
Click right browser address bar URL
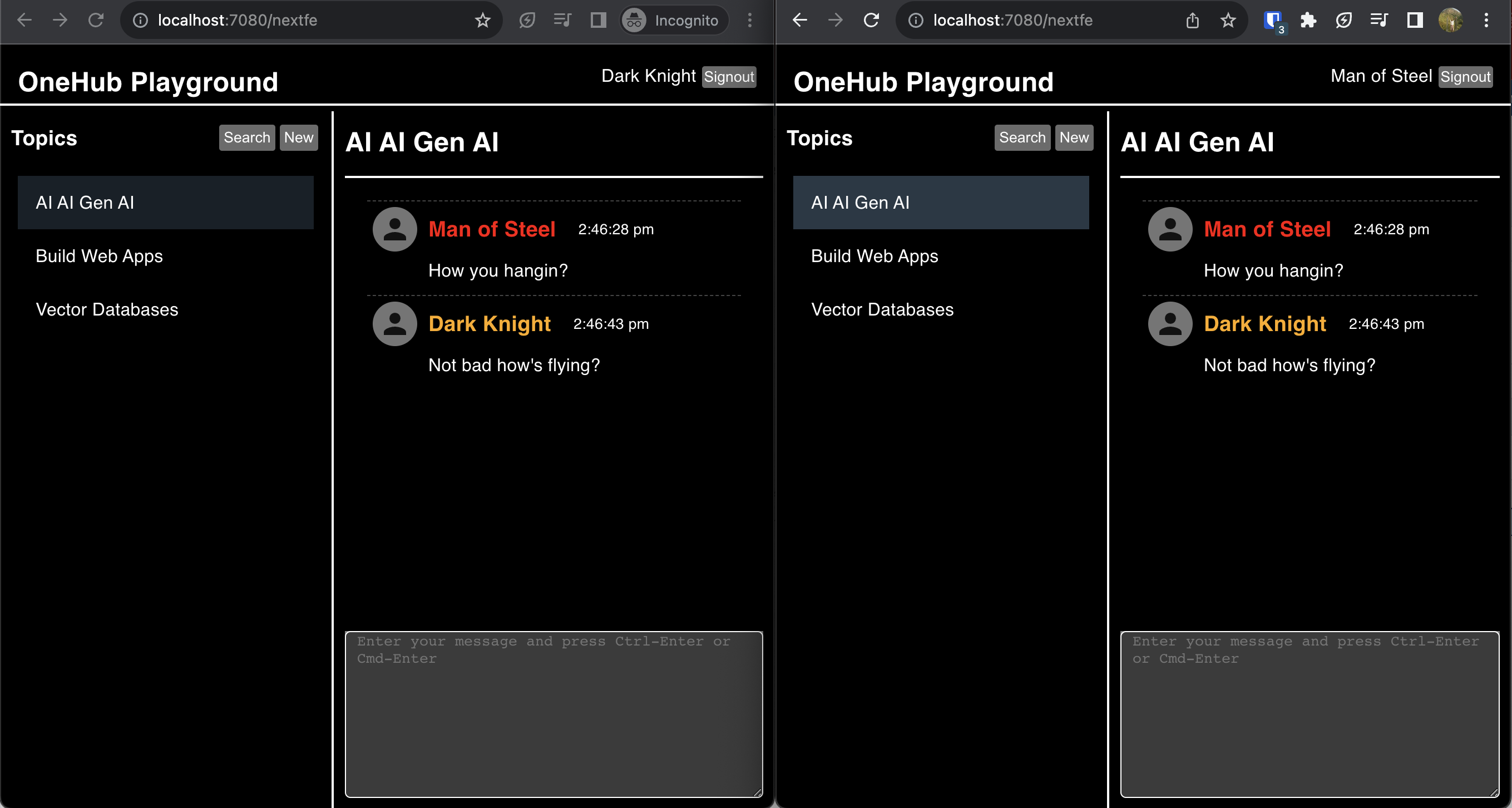[x=1012, y=21]
